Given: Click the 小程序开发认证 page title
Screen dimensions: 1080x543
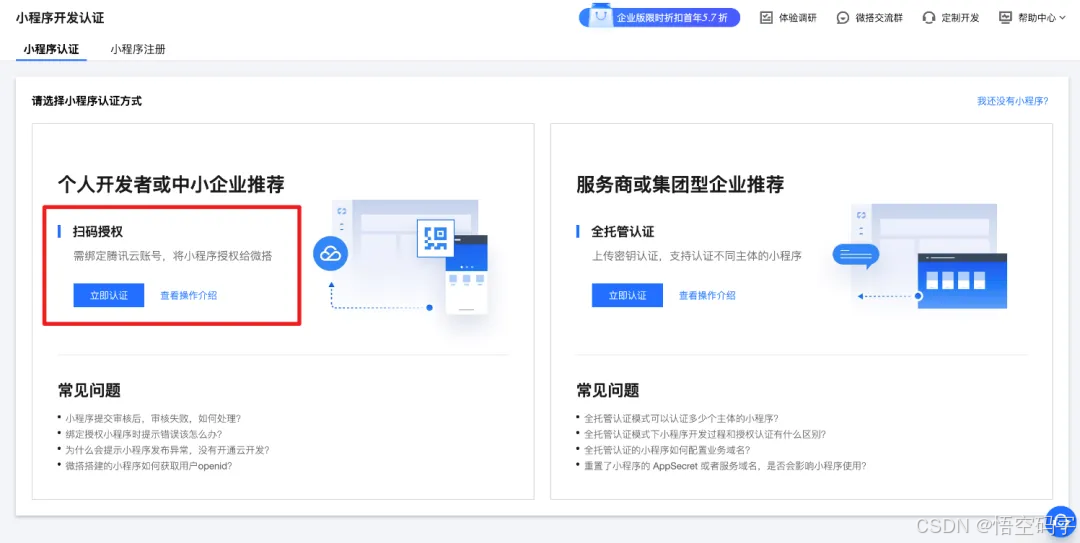Looking at the screenshot, I should tap(59, 18).
